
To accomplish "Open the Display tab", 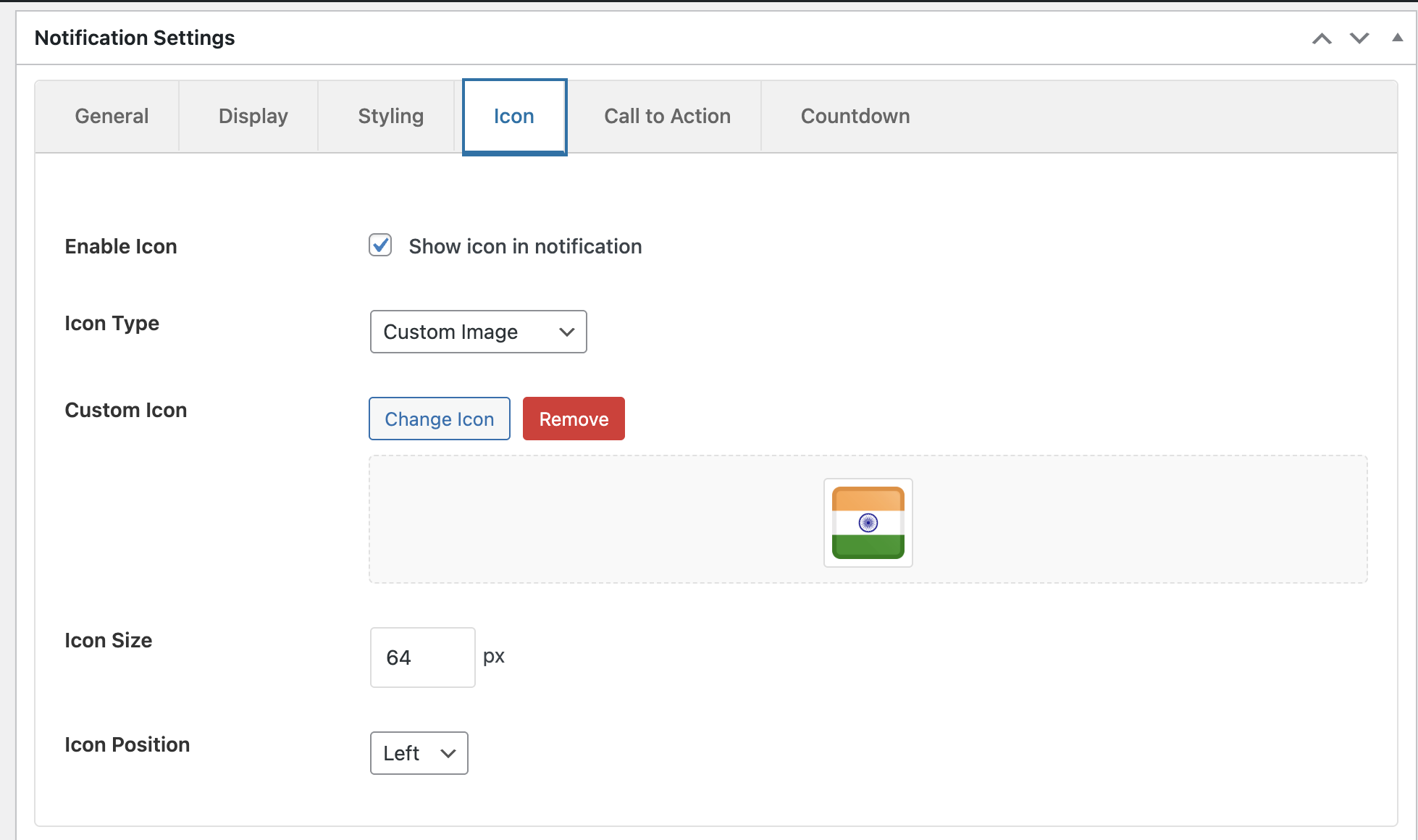I will pyautogui.click(x=253, y=116).
